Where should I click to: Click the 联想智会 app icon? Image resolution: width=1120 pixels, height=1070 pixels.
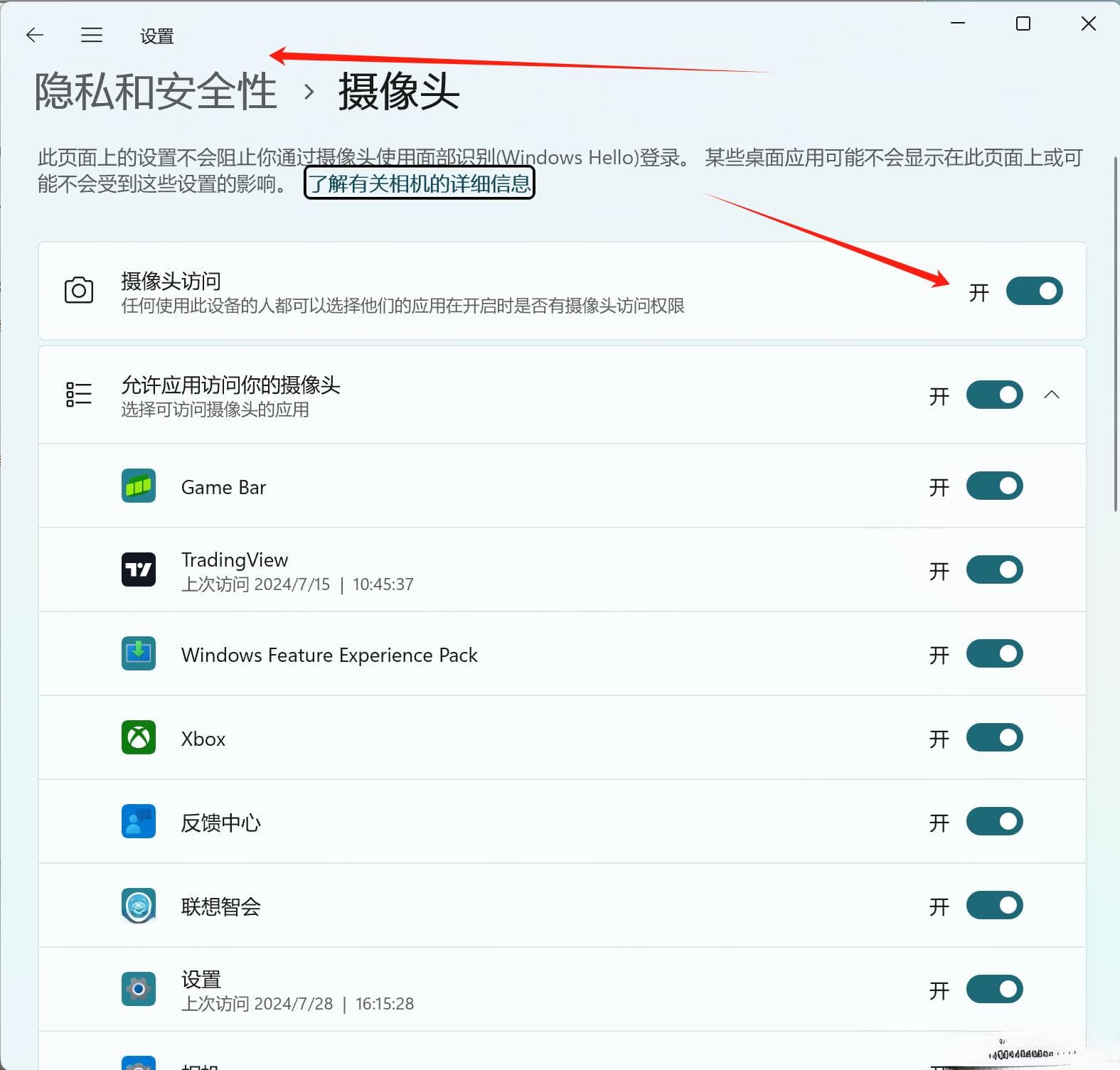(x=139, y=906)
